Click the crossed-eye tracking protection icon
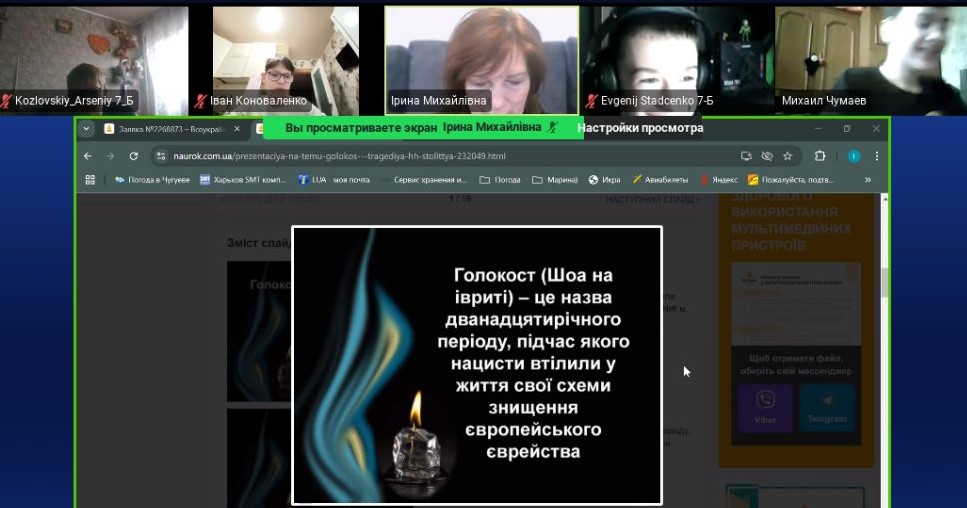 coord(767,156)
